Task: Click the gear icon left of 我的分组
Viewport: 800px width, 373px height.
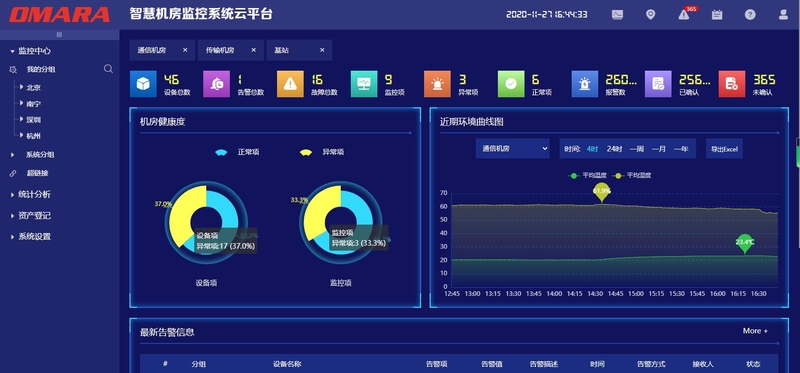Action: (x=13, y=69)
